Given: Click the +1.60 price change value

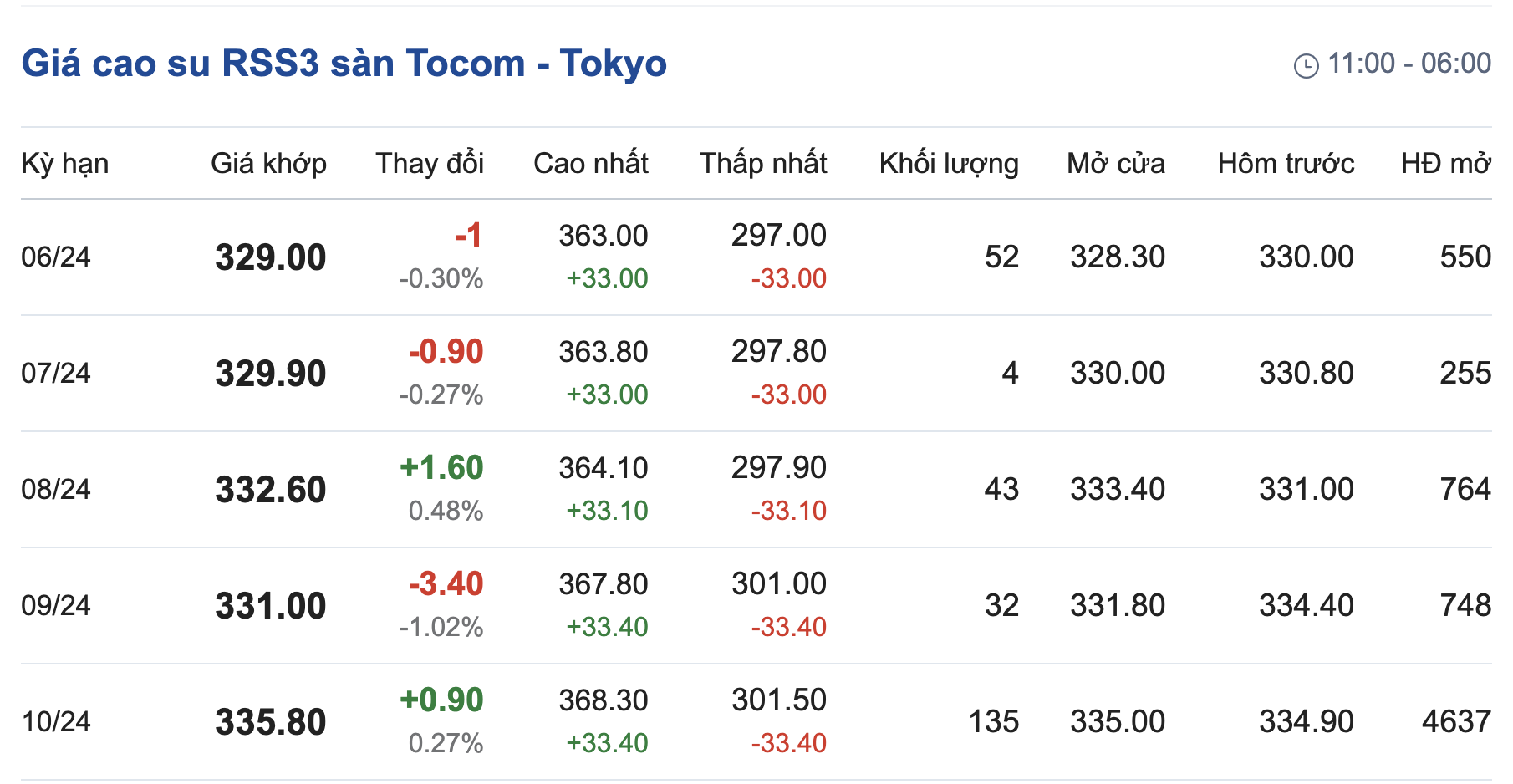Looking at the screenshot, I should point(441,468).
